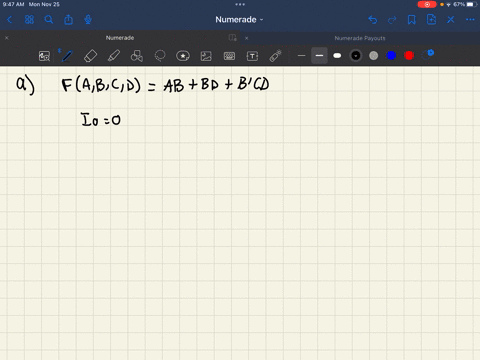Image resolution: width=480 pixels, height=360 pixels.
Task: Open the thumbnail grid view
Action: click(29, 20)
